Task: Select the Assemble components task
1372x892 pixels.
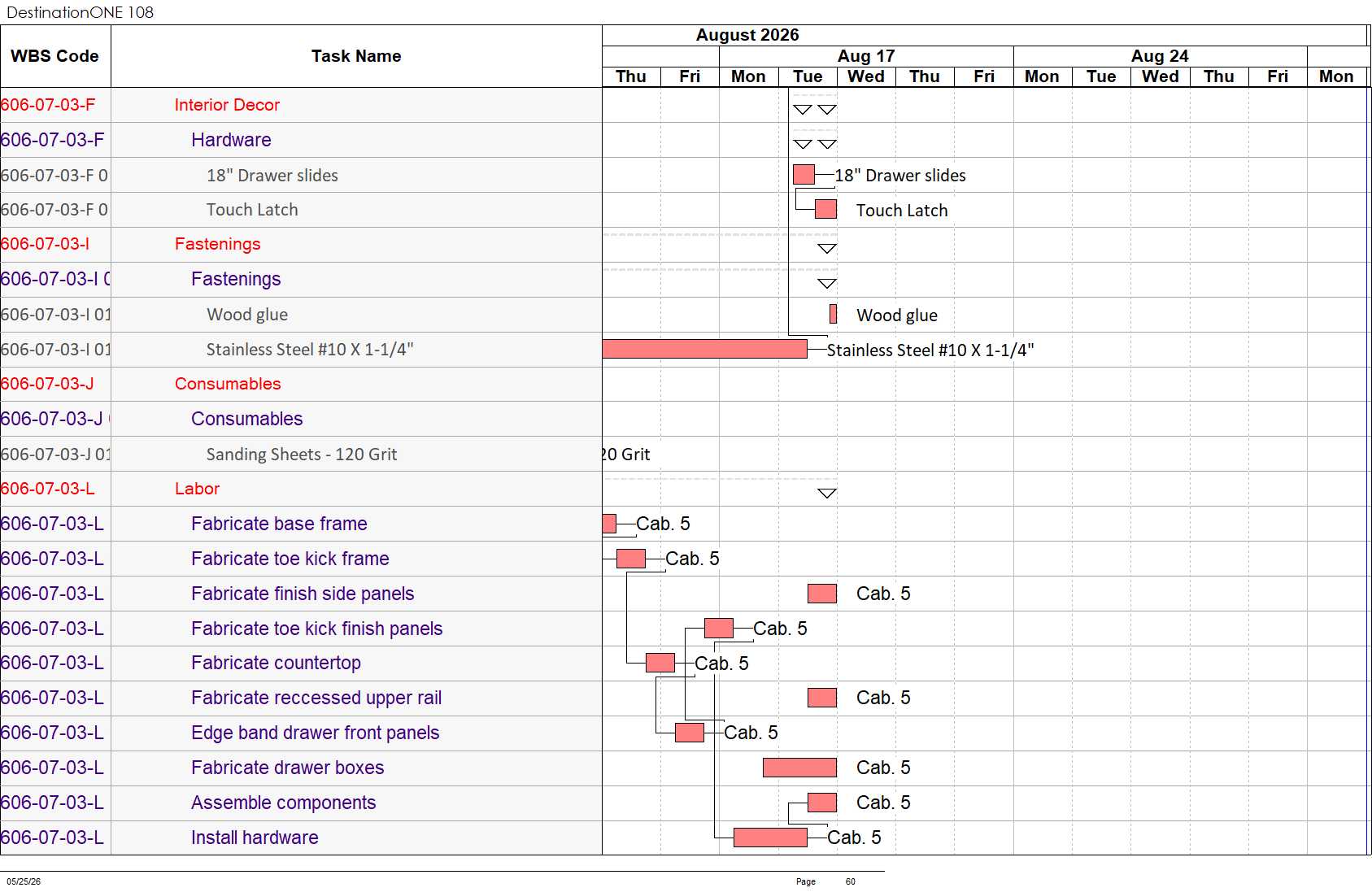Action: click(284, 803)
